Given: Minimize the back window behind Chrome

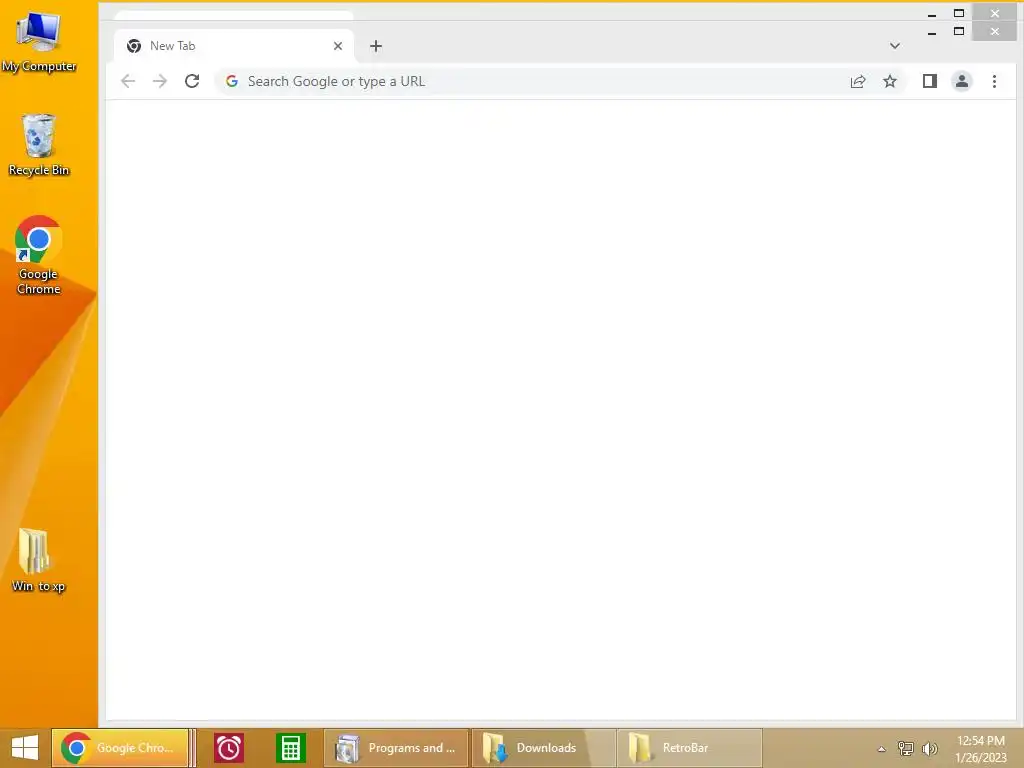Looking at the screenshot, I should (x=932, y=14).
